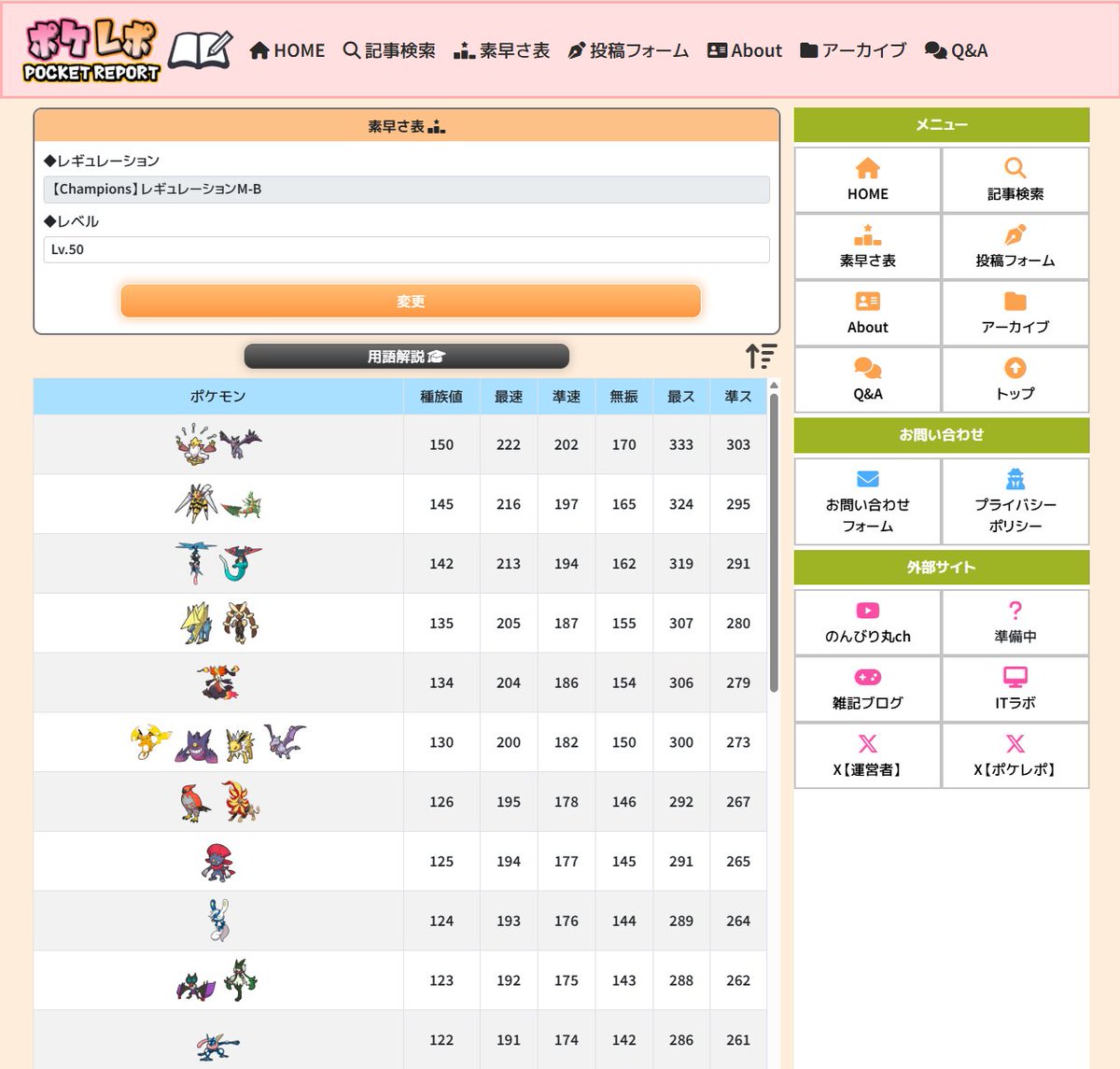Open About in the top navigation

point(745,50)
